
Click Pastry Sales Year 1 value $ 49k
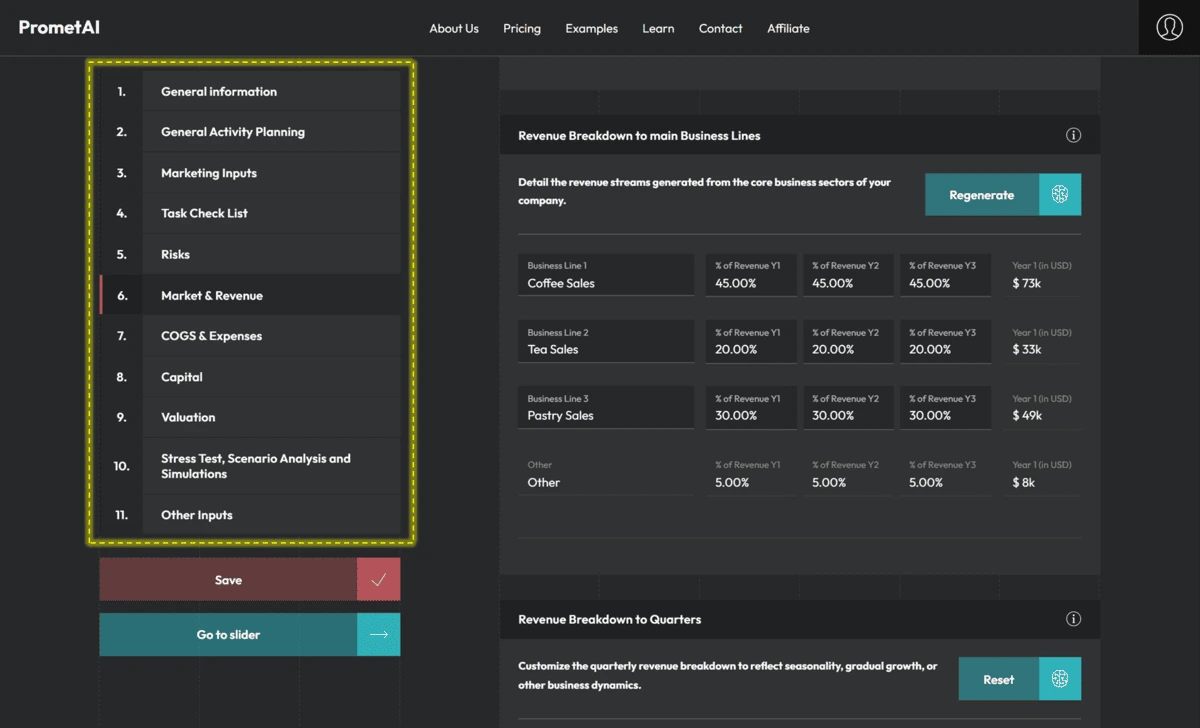[1027, 416]
